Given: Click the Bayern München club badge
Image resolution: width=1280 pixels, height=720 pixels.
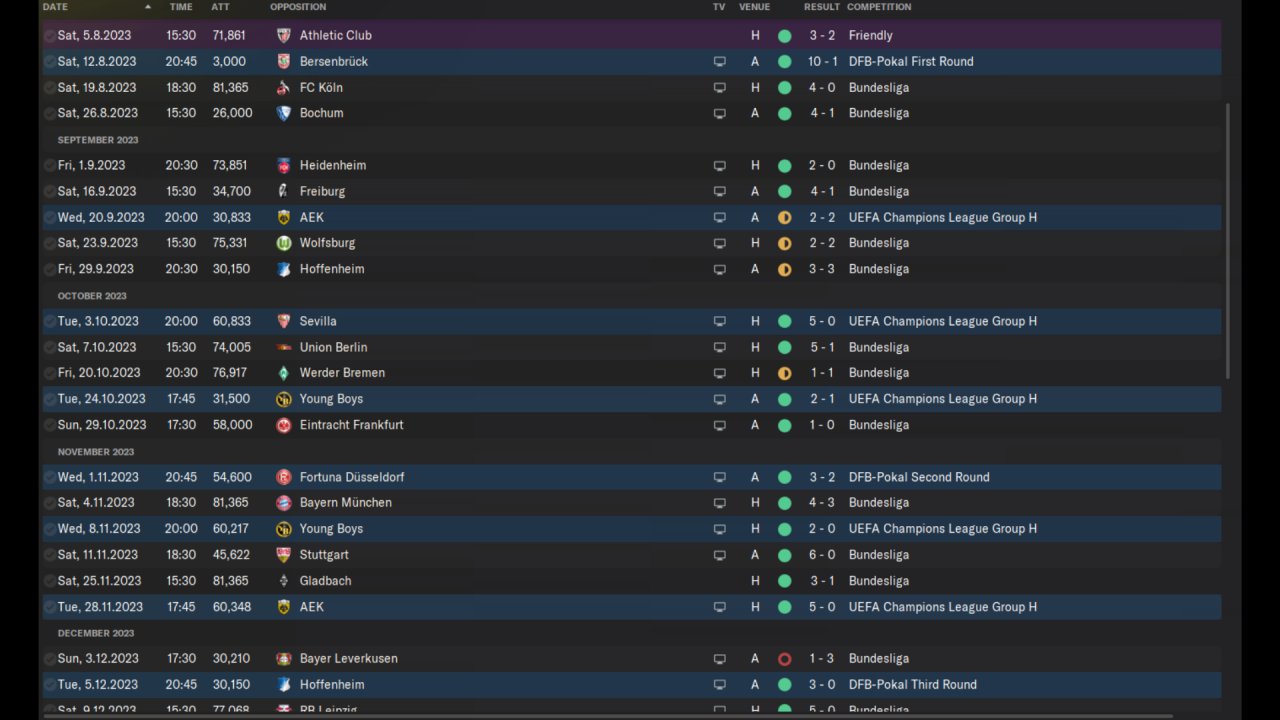Looking at the screenshot, I should coord(283,503).
